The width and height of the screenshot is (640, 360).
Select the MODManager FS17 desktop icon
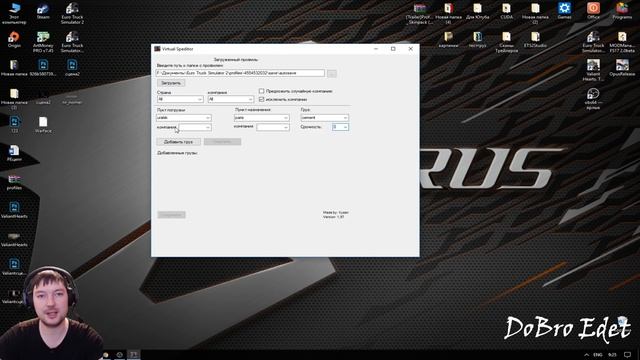pos(622,42)
